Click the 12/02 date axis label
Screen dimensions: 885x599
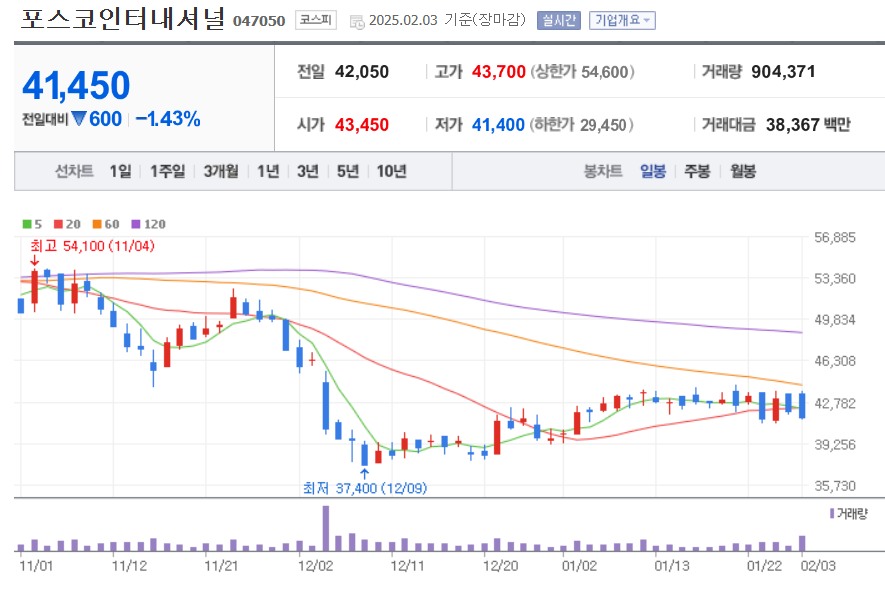(316, 565)
